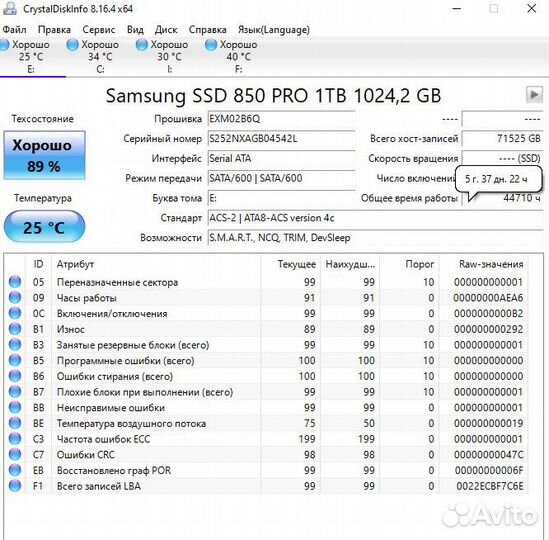This screenshot has height=540, width=549.
Task: Open the Справка menu
Action: (208, 30)
